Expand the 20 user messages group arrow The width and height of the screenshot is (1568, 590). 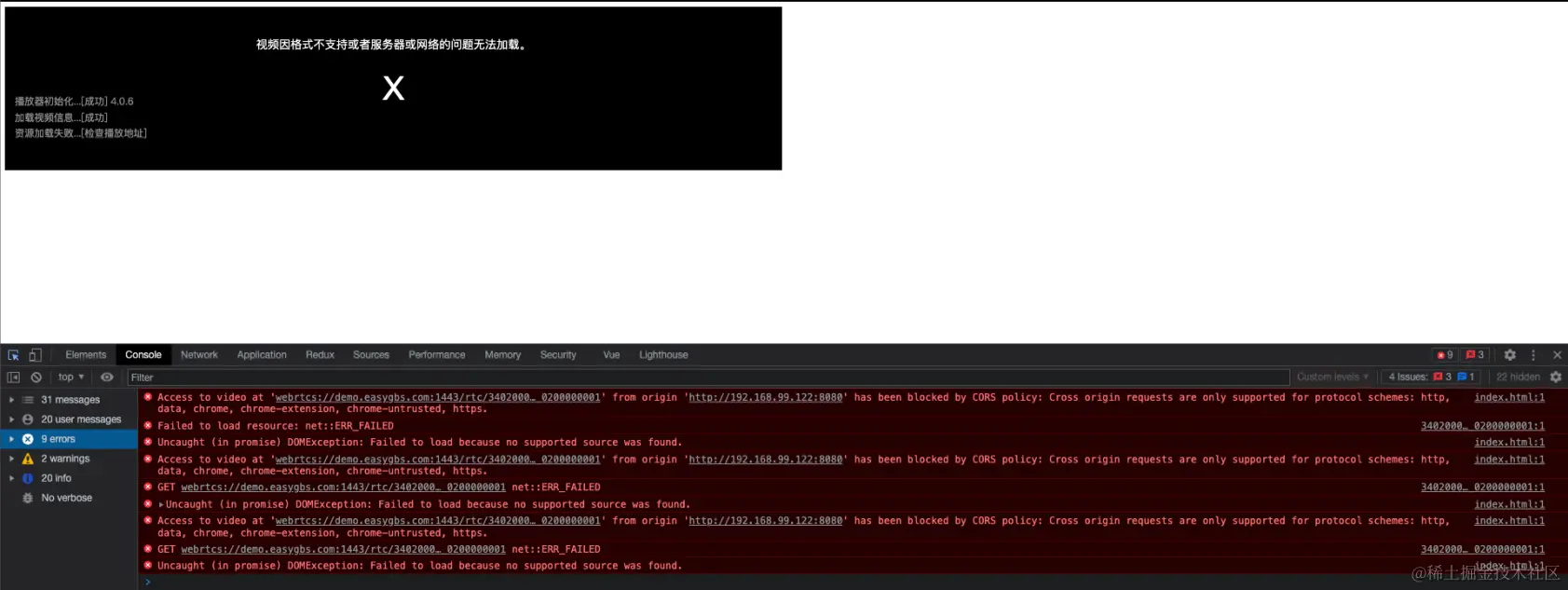tap(11, 419)
